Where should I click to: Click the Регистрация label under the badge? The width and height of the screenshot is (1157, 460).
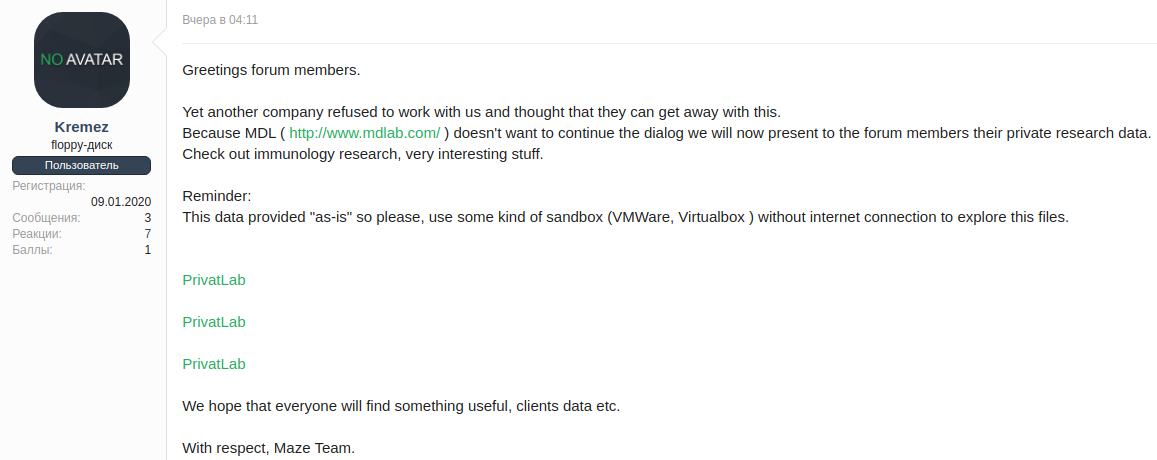click(x=49, y=186)
